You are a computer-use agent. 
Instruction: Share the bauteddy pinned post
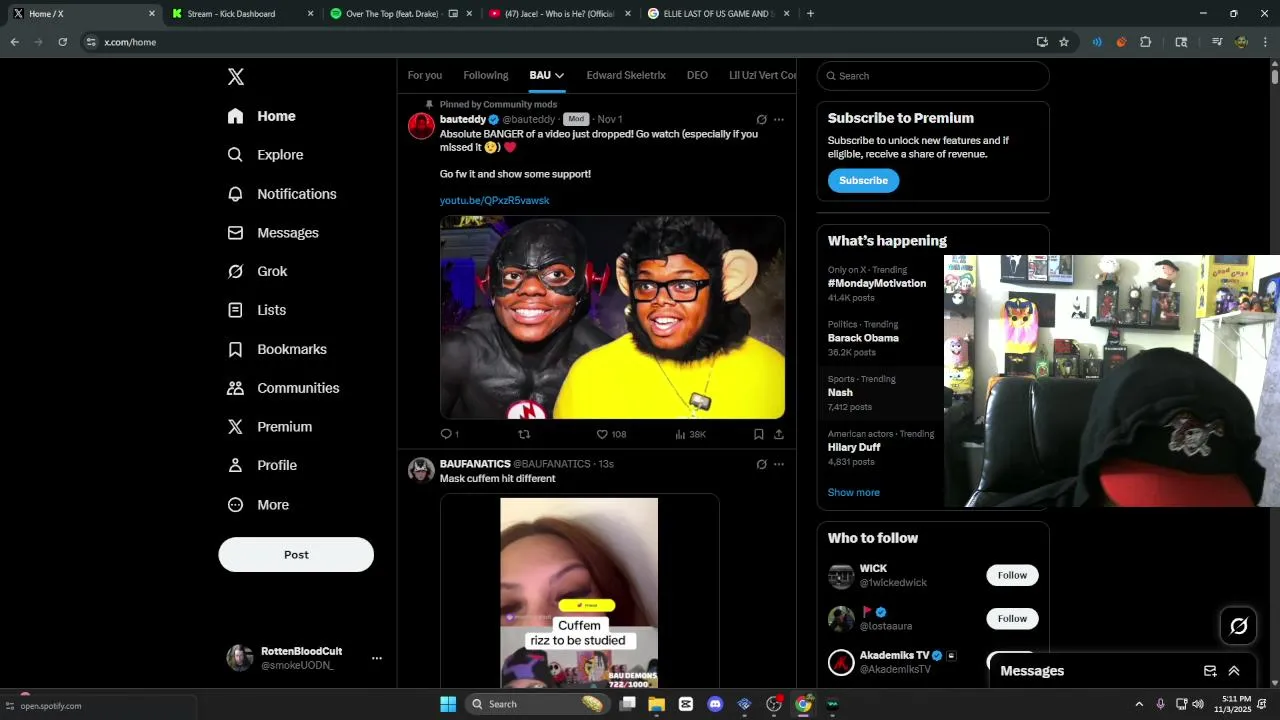[x=779, y=434]
